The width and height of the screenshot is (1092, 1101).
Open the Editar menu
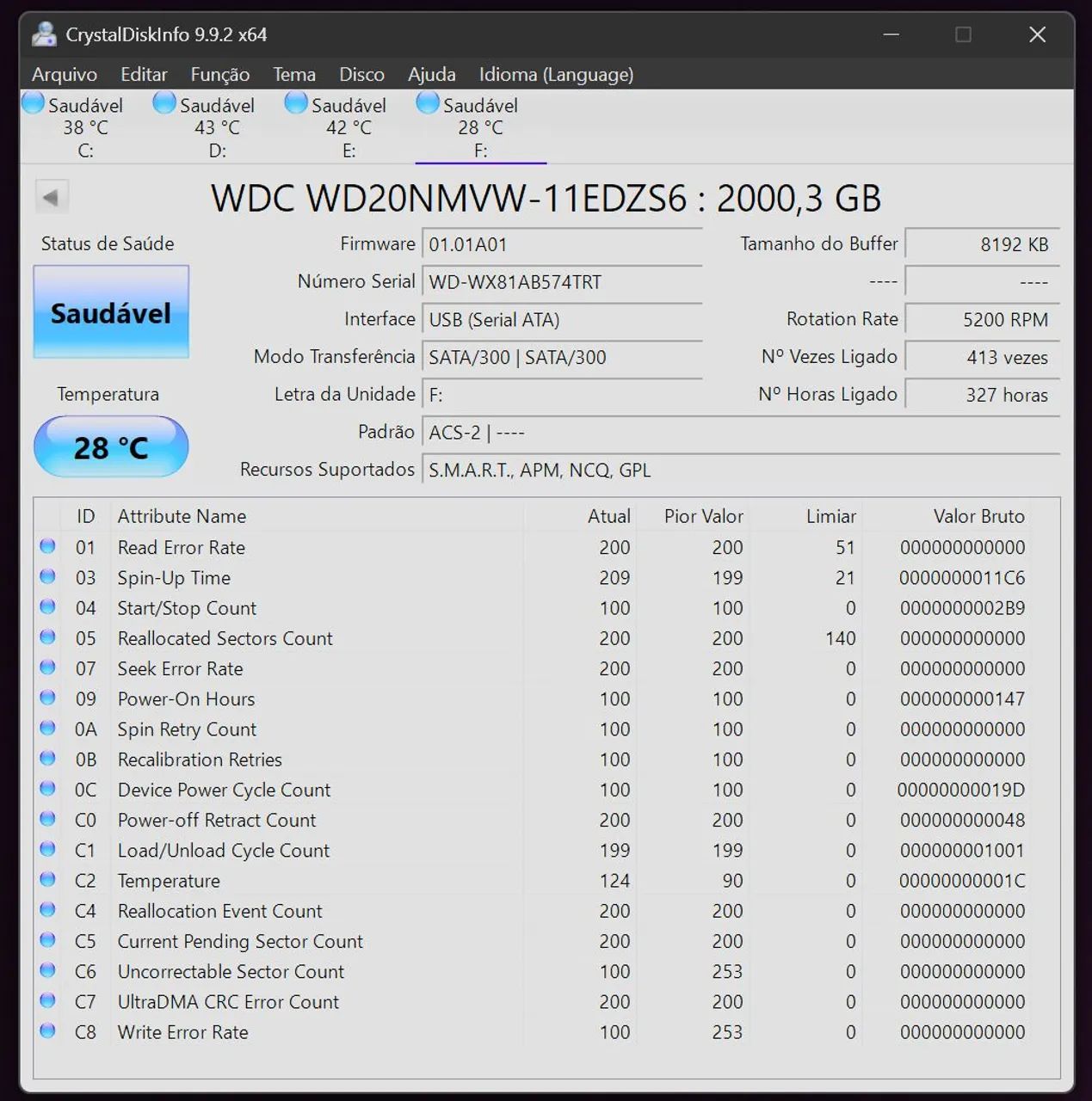click(144, 75)
